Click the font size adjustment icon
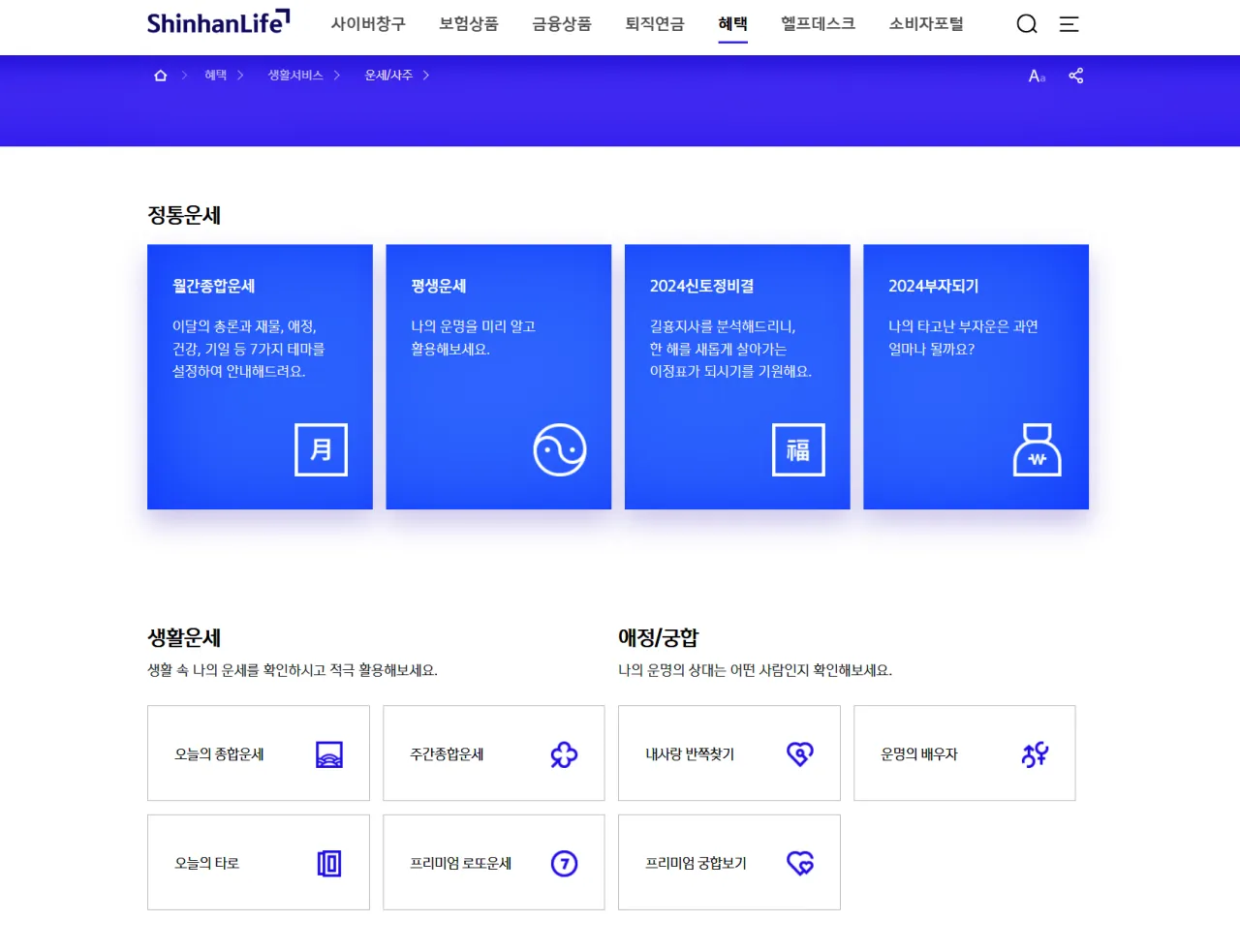Image resolution: width=1240 pixels, height=952 pixels. pyautogui.click(x=1035, y=76)
